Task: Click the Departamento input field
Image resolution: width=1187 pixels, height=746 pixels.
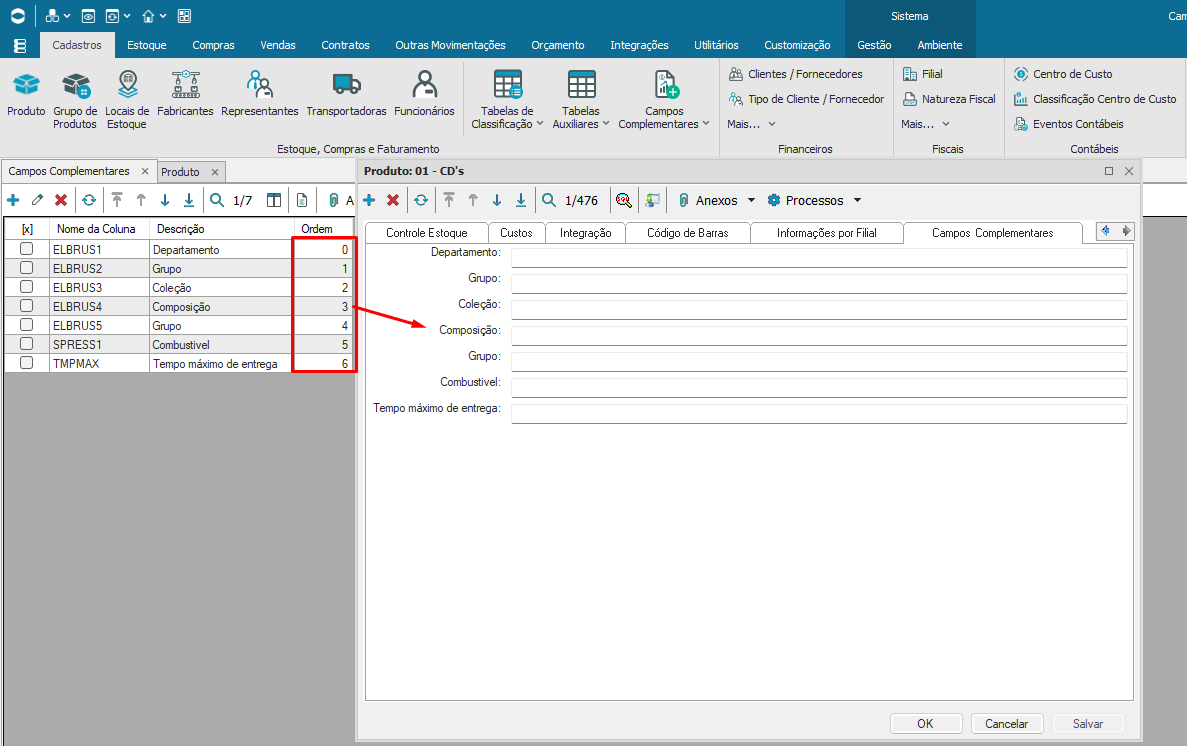Action: [819, 258]
